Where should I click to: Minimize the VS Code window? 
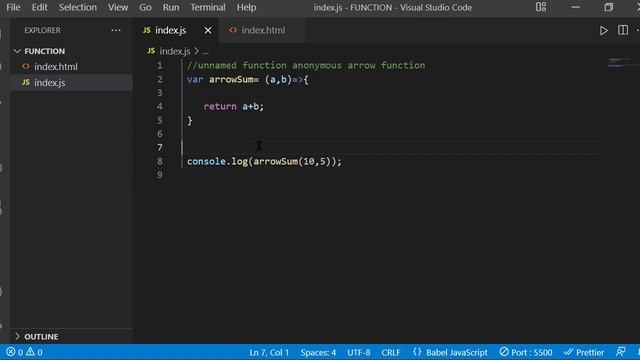point(576,7)
